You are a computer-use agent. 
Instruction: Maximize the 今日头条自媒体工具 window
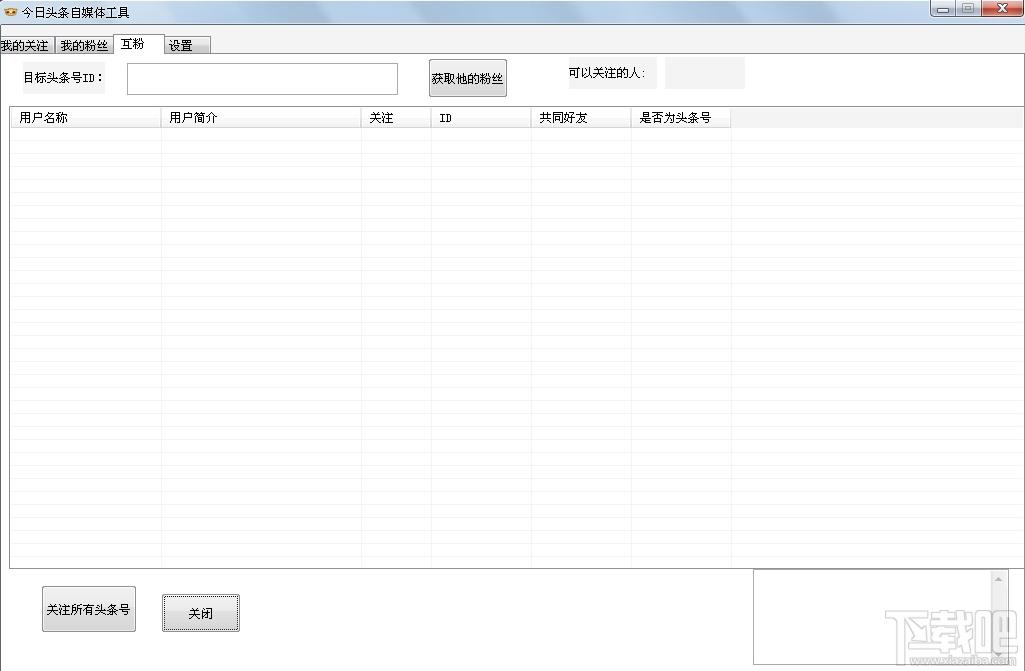968,9
